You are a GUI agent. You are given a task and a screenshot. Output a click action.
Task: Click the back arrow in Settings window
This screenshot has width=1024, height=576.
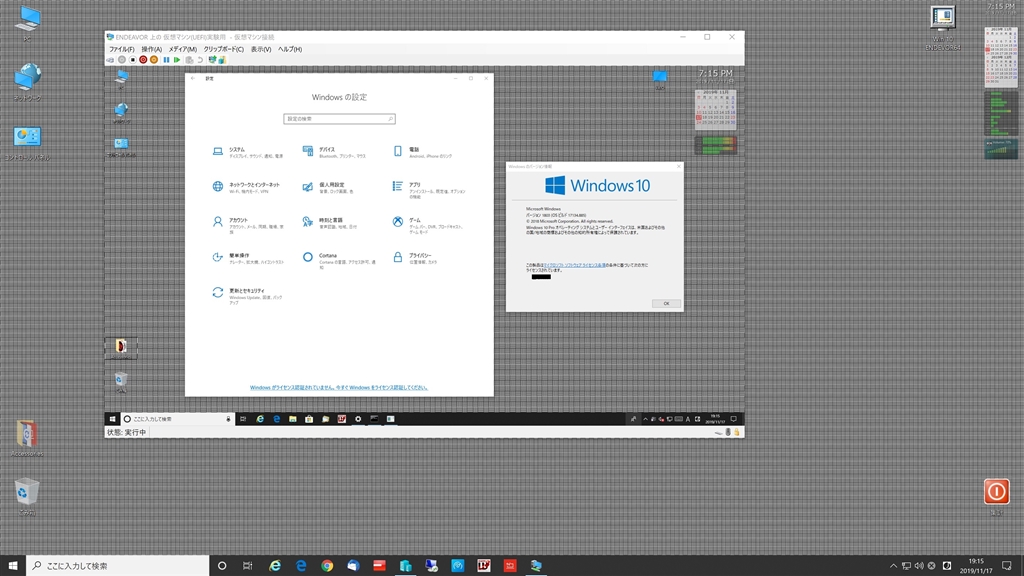[x=193, y=78]
